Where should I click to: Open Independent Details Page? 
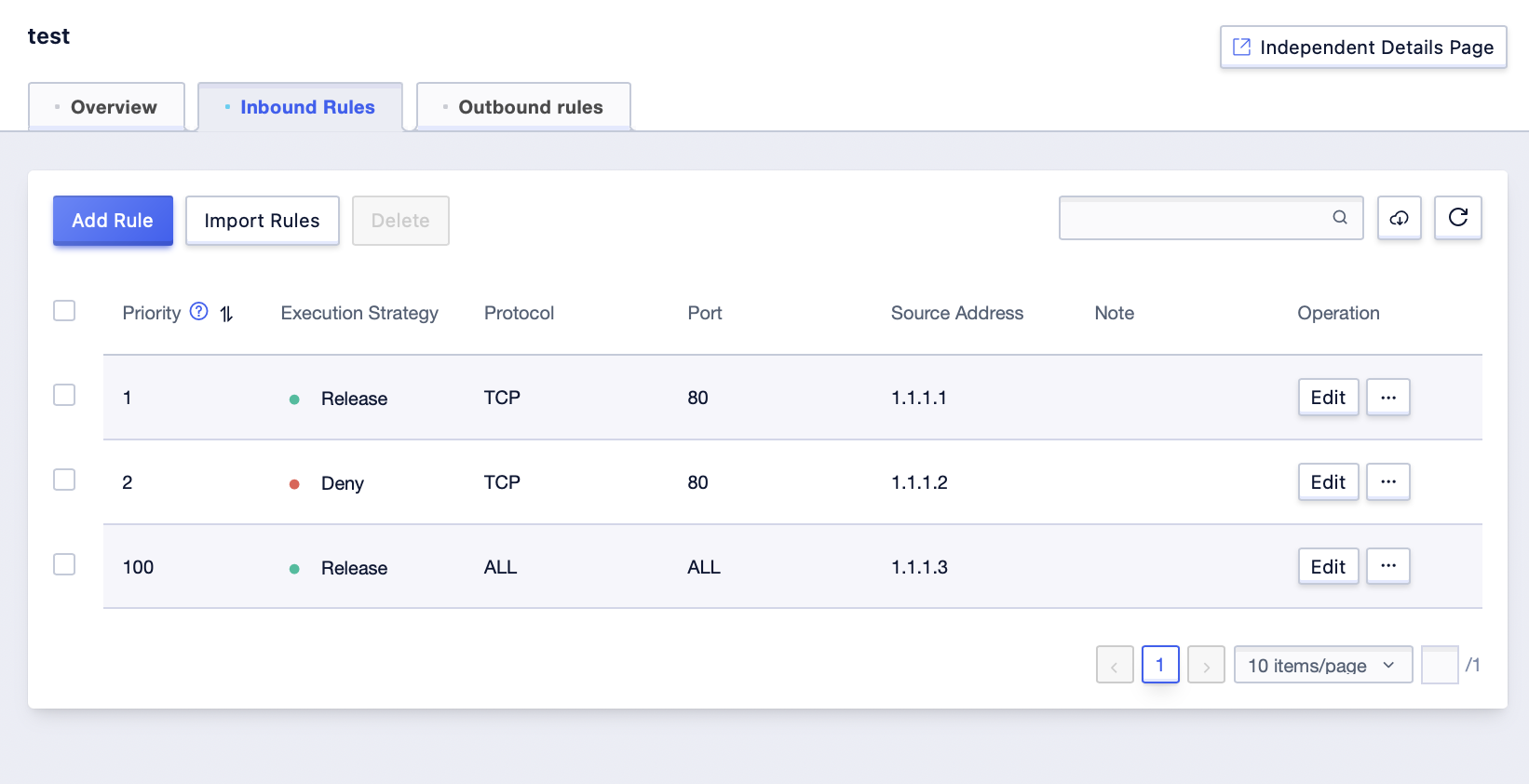click(1363, 47)
